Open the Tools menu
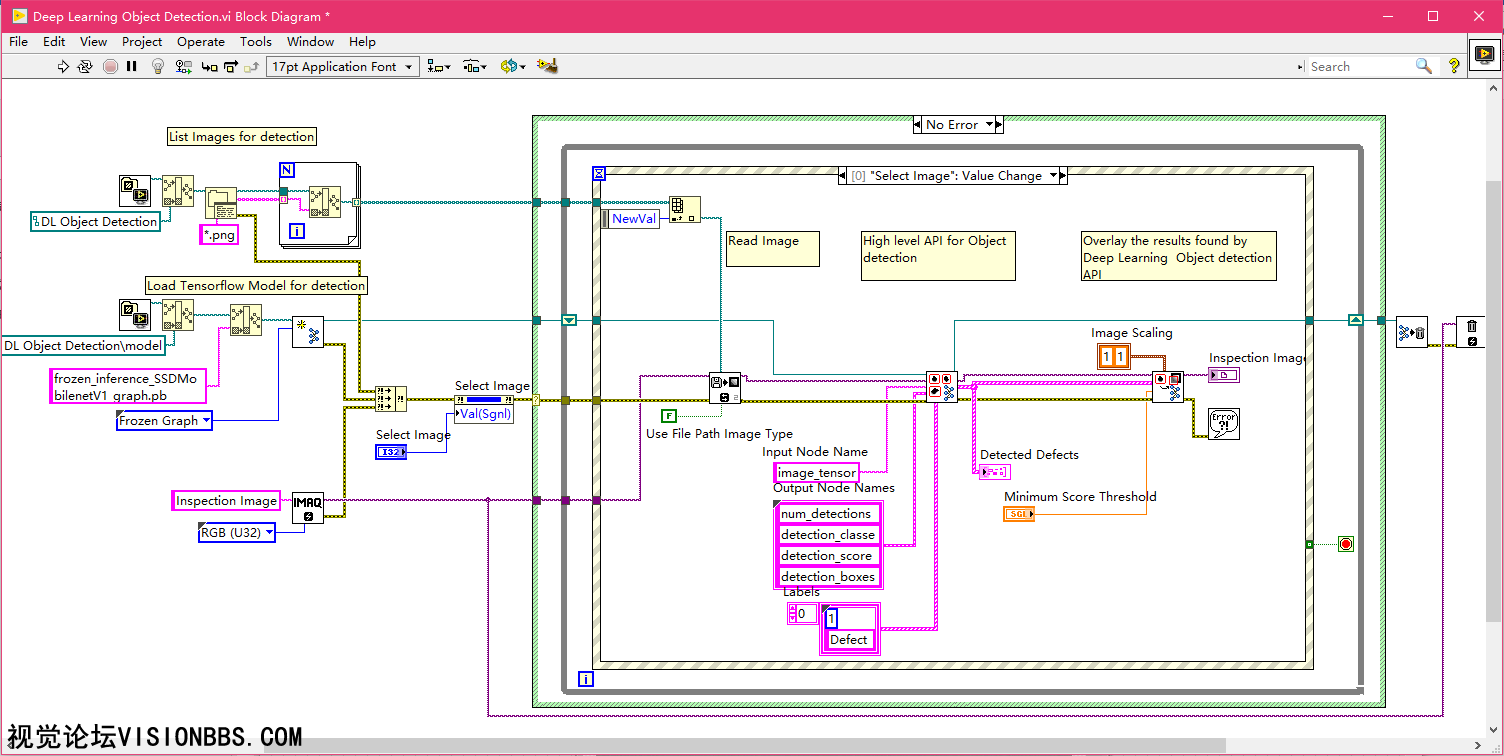1504x756 pixels. 255,42
